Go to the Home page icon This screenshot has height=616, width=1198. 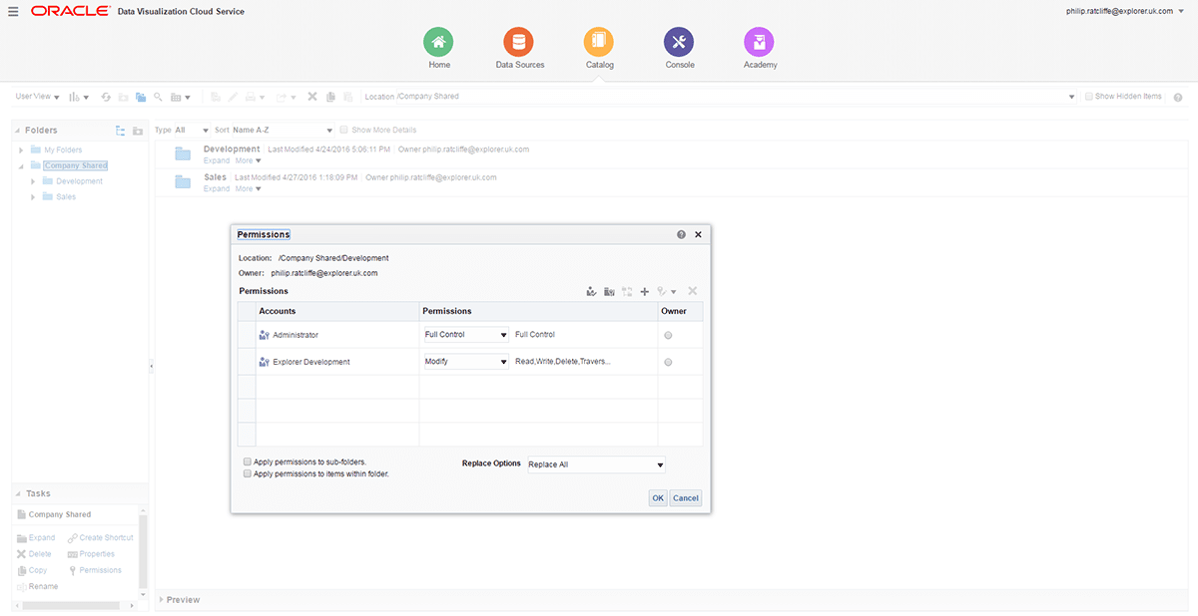(439, 43)
